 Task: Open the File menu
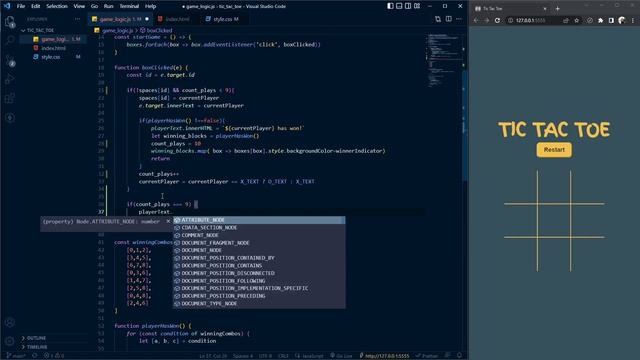pyautogui.click(x=21, y=6)
